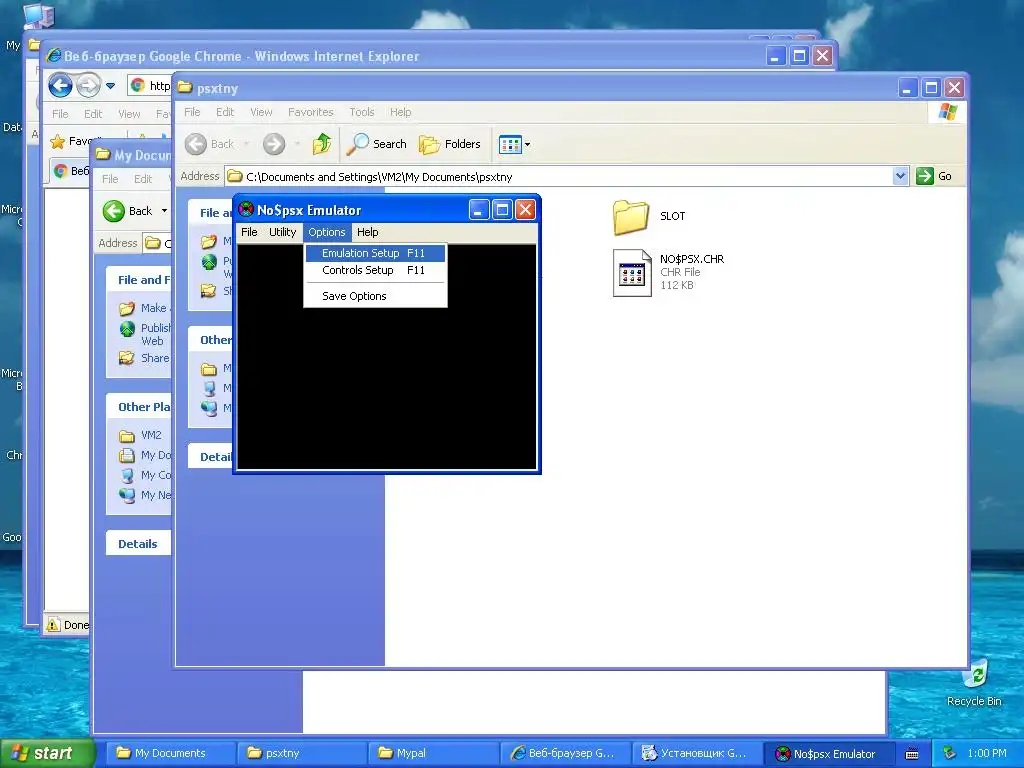The height and width of the screenshot is (768, 1024).
Task: Click the psxtny window title folder icon
Action: point(185,88)
